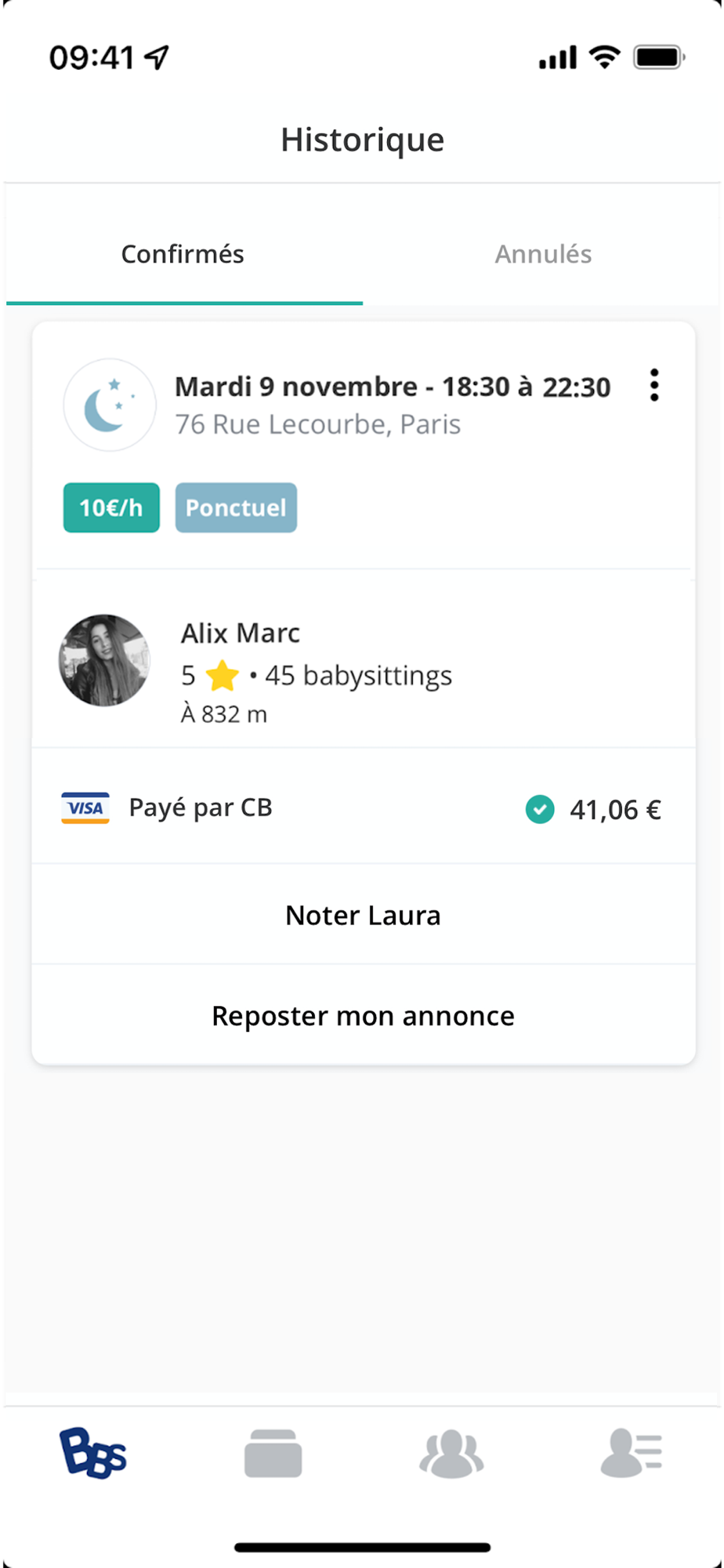Tap the Alix Marc name
Image resolution: width=724 pixels, height=1568 pixels.
[241, 633]
